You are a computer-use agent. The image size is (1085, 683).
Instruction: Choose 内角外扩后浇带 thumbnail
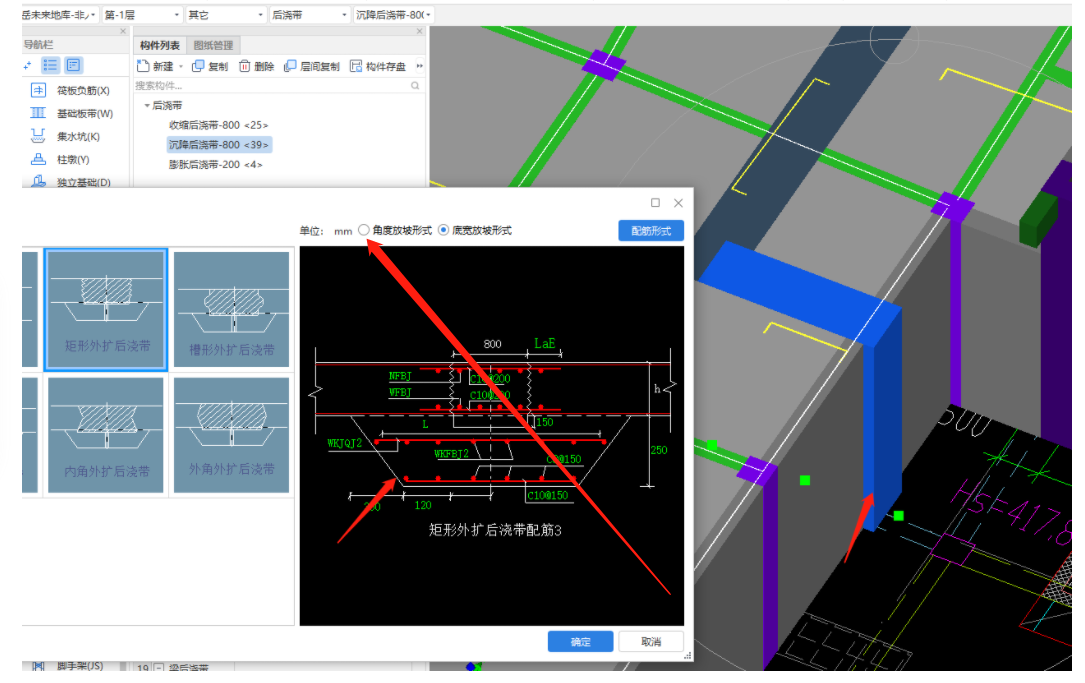click(106, 435)
